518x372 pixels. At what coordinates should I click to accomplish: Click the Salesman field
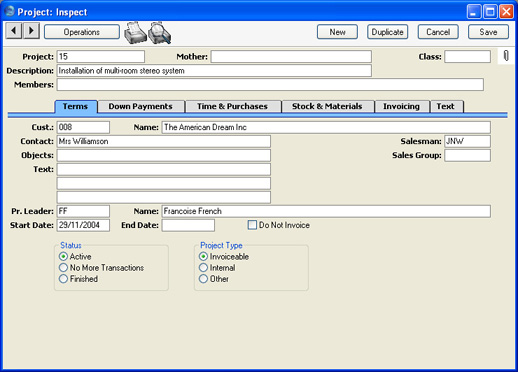[x=467, y=141]
